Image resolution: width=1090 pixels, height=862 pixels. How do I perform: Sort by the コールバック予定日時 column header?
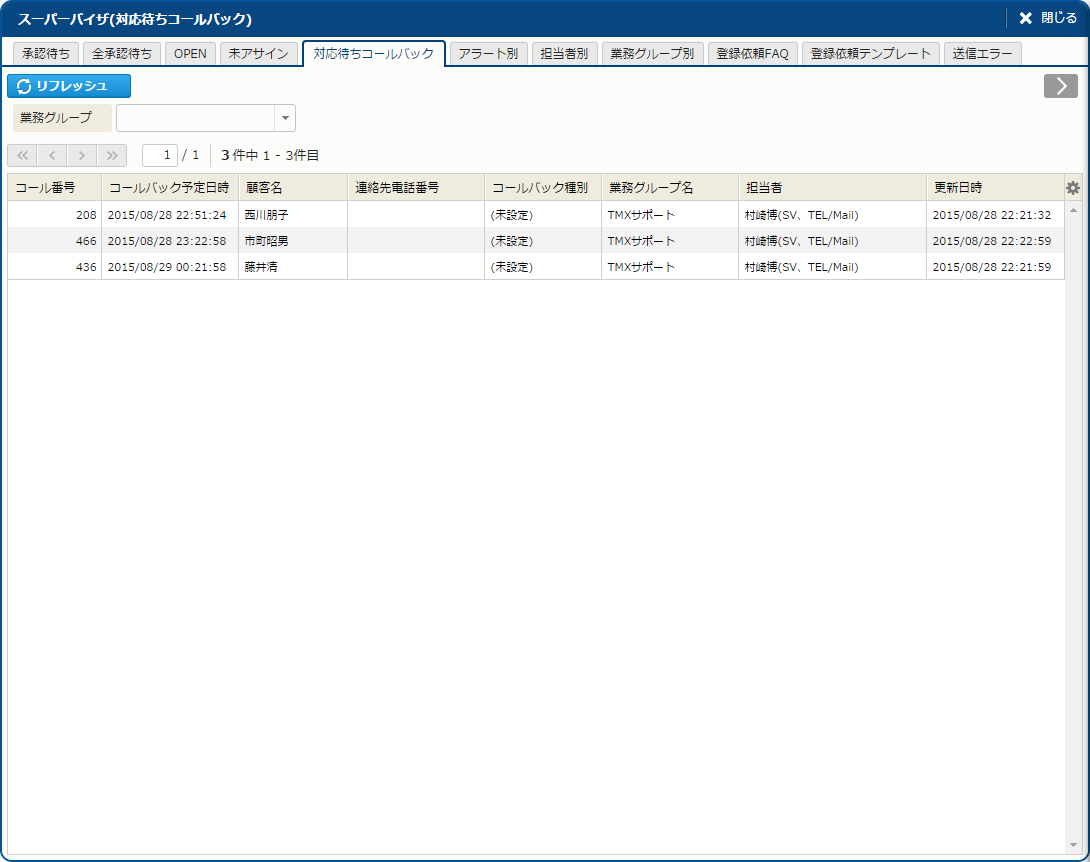[x=169, y=188]
